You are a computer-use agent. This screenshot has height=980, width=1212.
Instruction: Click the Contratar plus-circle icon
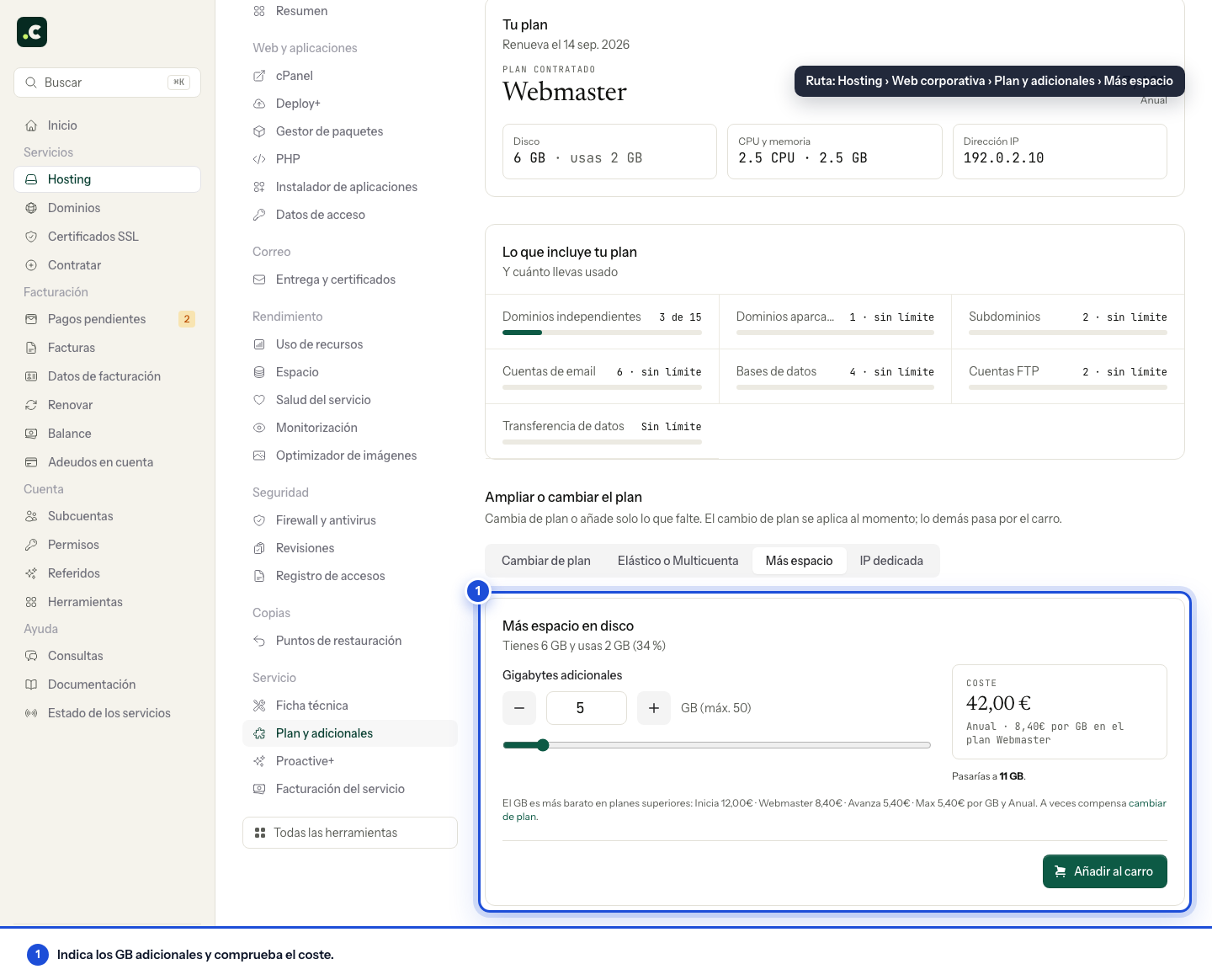[31, 265]
